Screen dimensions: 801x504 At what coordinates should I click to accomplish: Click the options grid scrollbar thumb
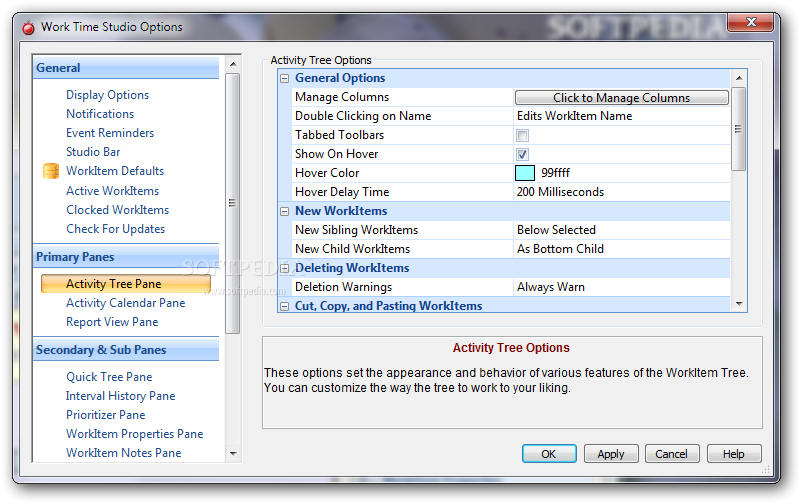[x=739, y=129]
